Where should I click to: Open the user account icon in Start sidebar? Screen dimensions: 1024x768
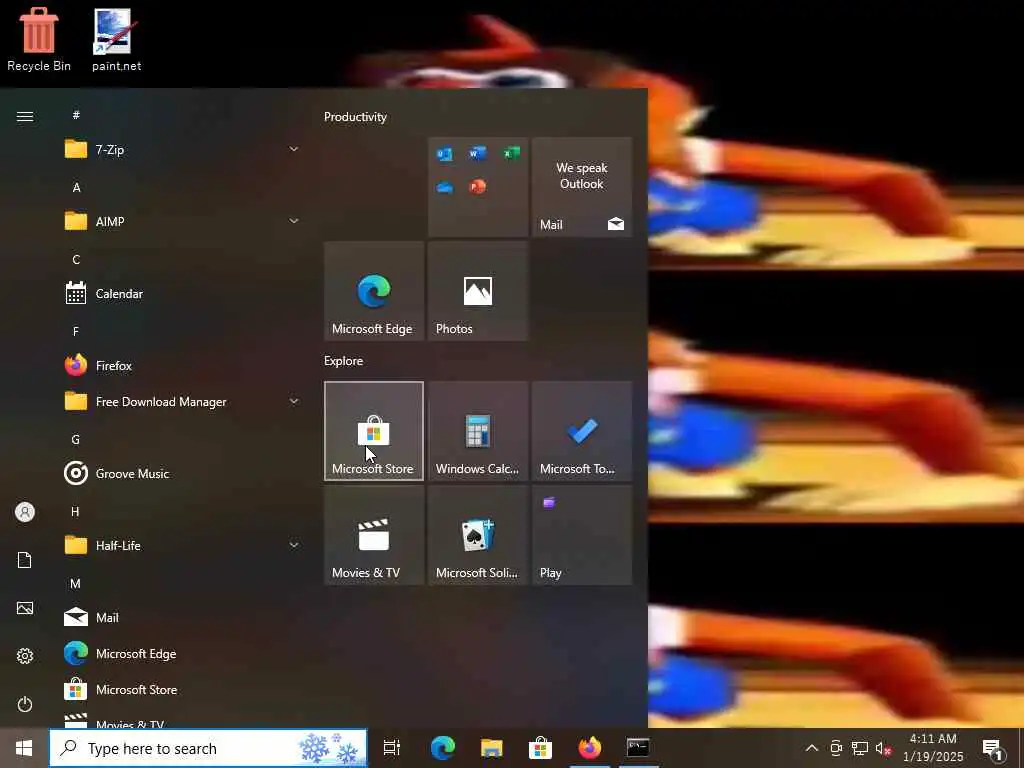point(25,512)
